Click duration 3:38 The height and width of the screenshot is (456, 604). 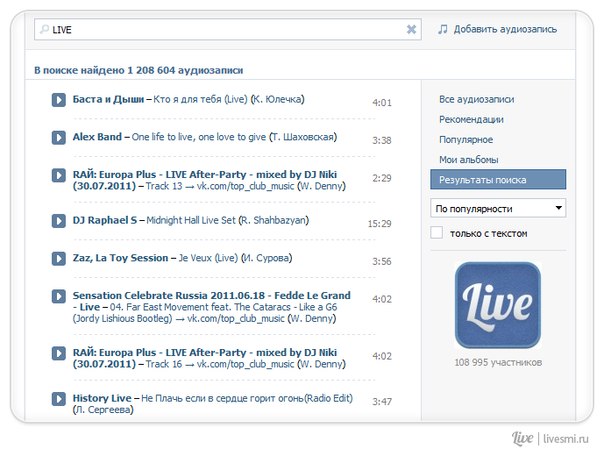point(382,141)
